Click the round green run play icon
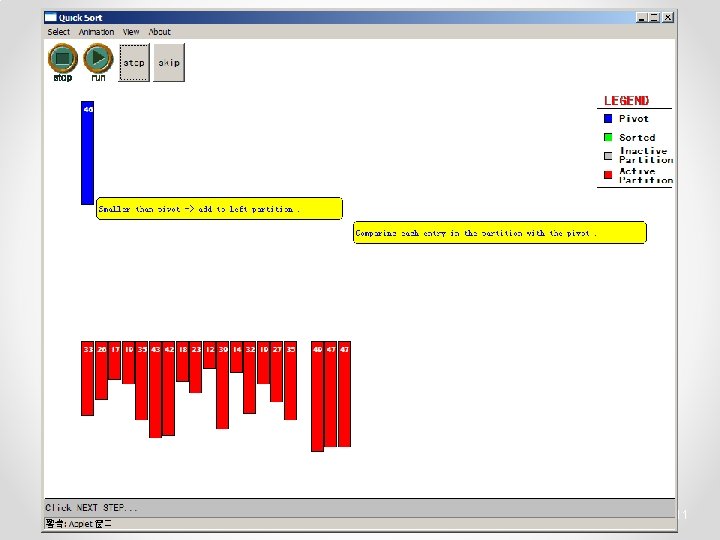Viewport: 720px width, 540px height. coord(98,58)
